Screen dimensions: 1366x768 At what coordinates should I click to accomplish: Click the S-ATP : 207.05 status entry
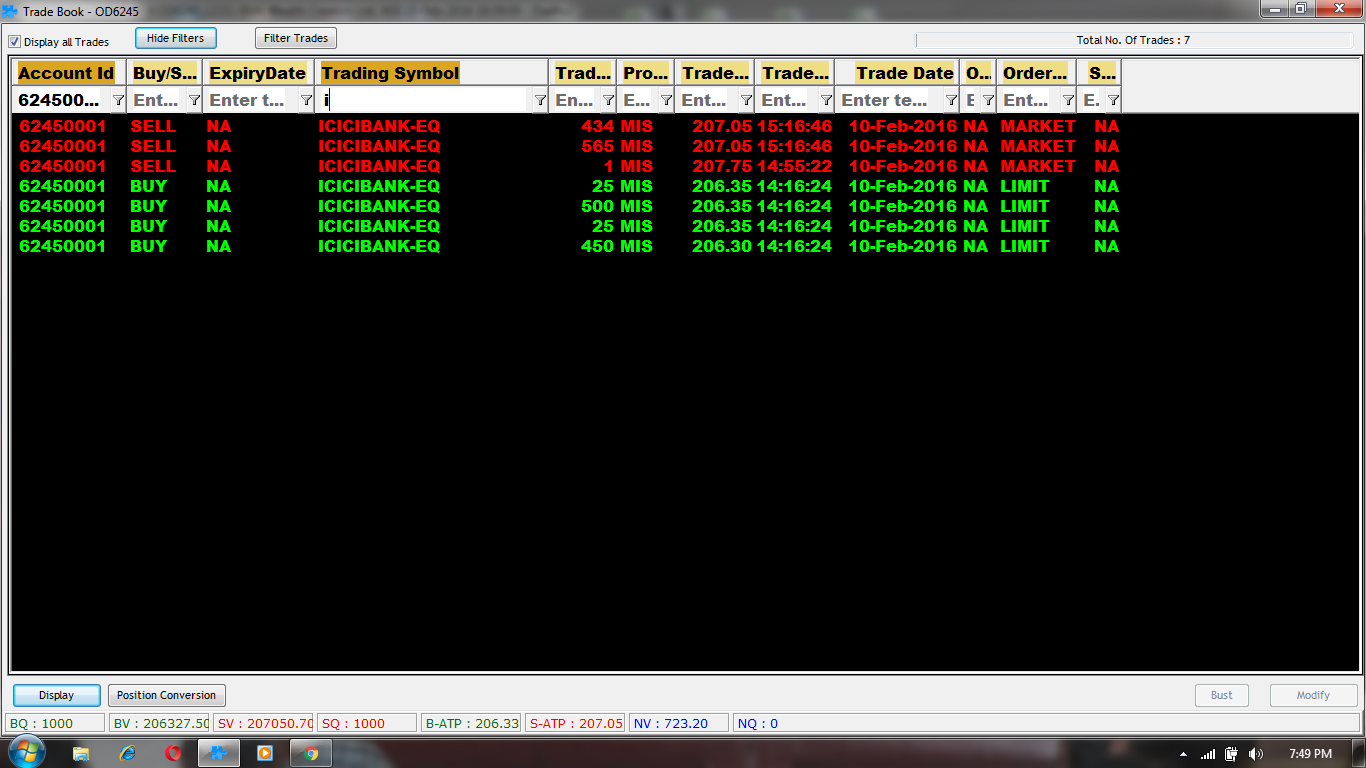point(576,723)
